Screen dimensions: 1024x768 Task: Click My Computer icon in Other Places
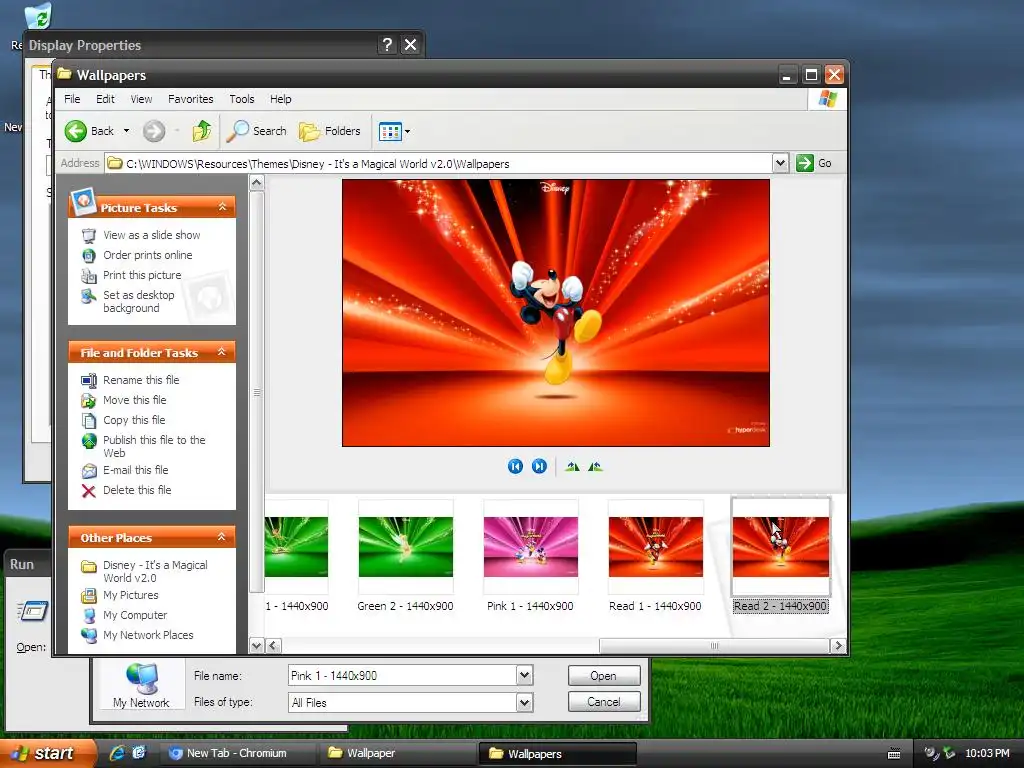(x=89, y=615)
